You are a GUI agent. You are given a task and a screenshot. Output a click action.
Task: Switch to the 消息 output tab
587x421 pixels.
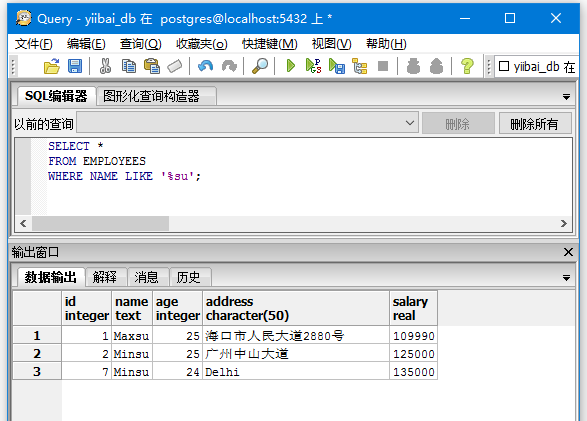pos(146,277)
